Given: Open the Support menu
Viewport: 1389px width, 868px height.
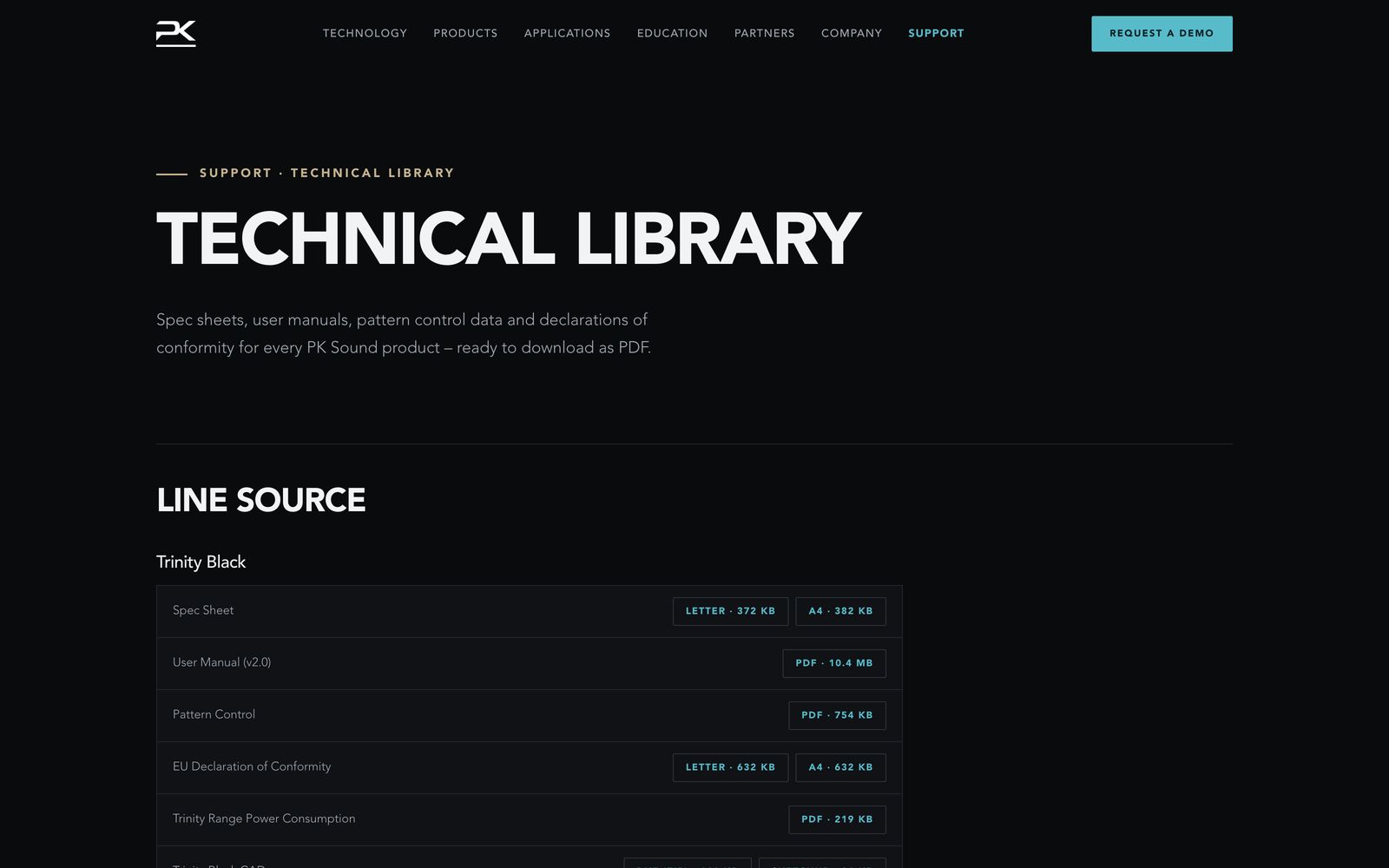Looking at the screenshot, I should click(x=936, y=33).
